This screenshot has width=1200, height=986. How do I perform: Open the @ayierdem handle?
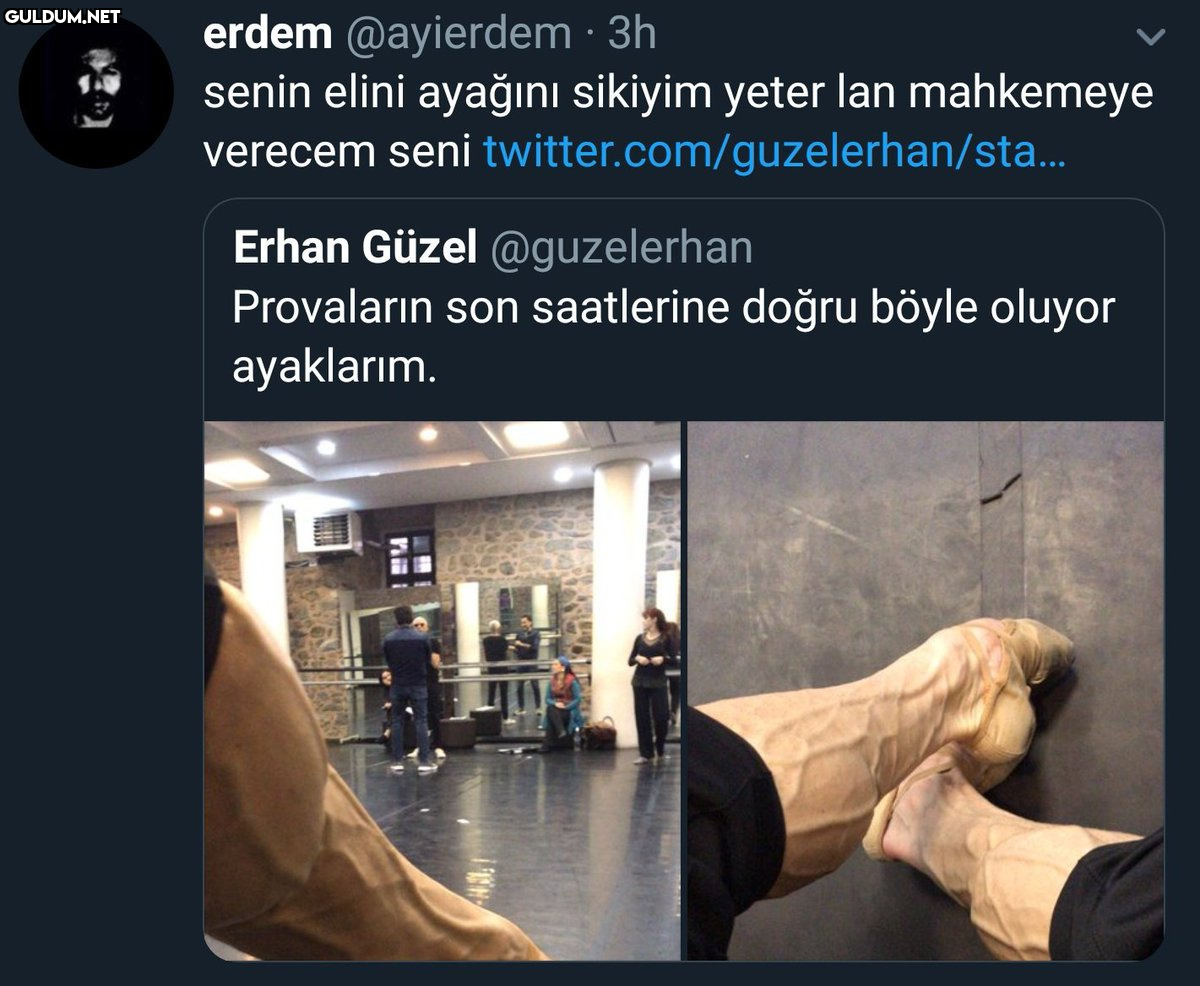[458, 35]
